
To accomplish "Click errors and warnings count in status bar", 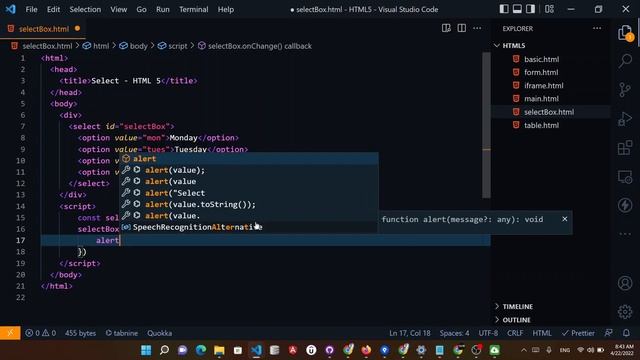I will pyautogui.click(x=40, y=333).
